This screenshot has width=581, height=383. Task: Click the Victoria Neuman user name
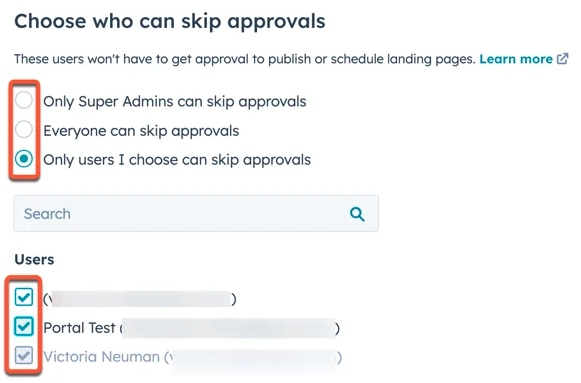tap(101, 357)
